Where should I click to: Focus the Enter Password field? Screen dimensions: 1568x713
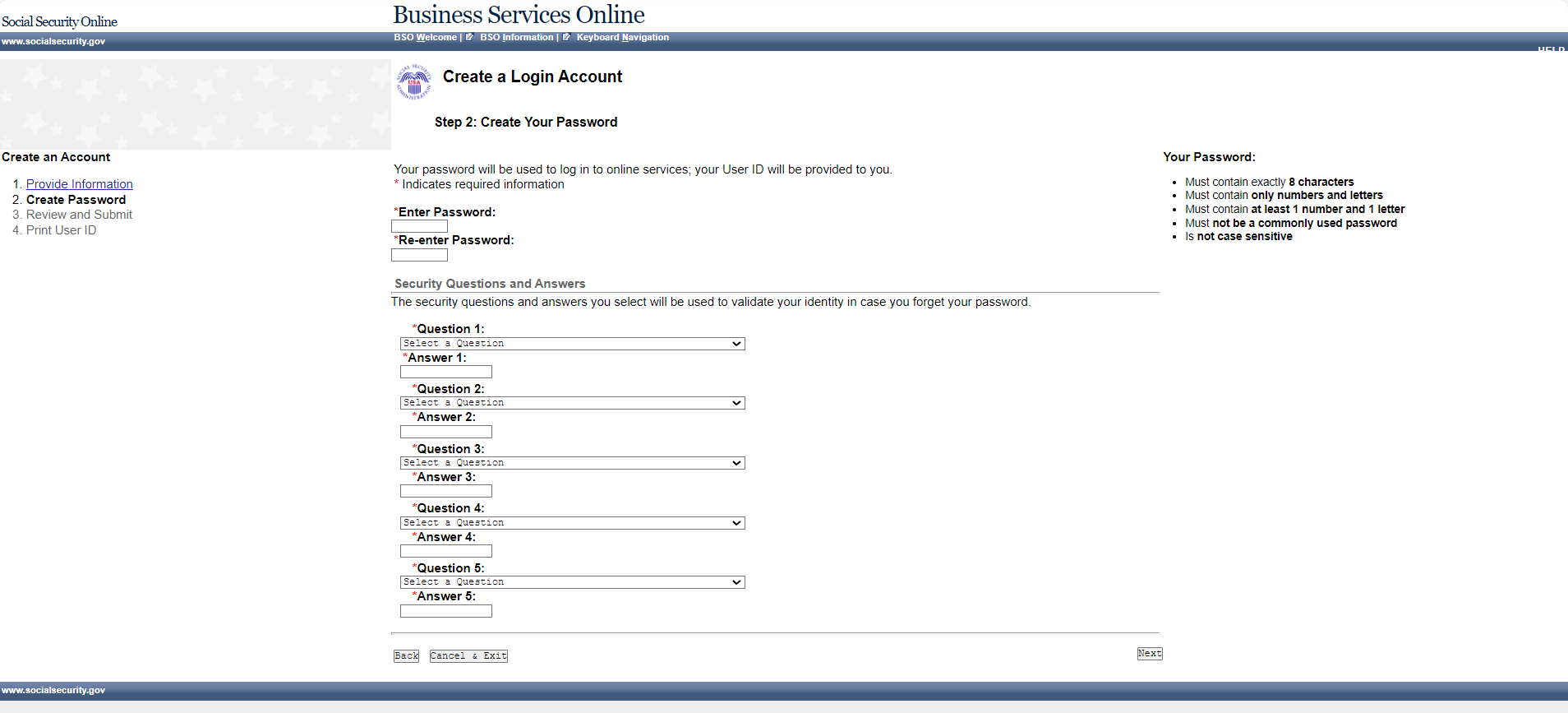tap(419, 226)
